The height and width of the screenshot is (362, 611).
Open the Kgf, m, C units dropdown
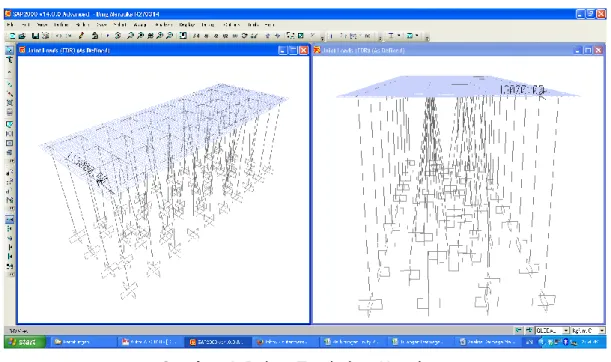pos(588,330)
